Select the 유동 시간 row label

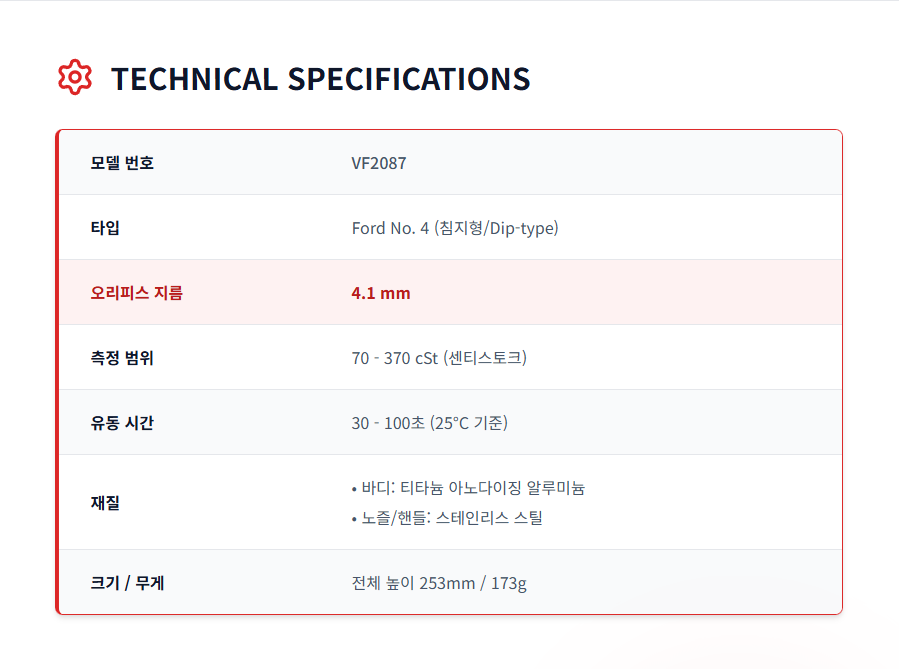(122, 423)
